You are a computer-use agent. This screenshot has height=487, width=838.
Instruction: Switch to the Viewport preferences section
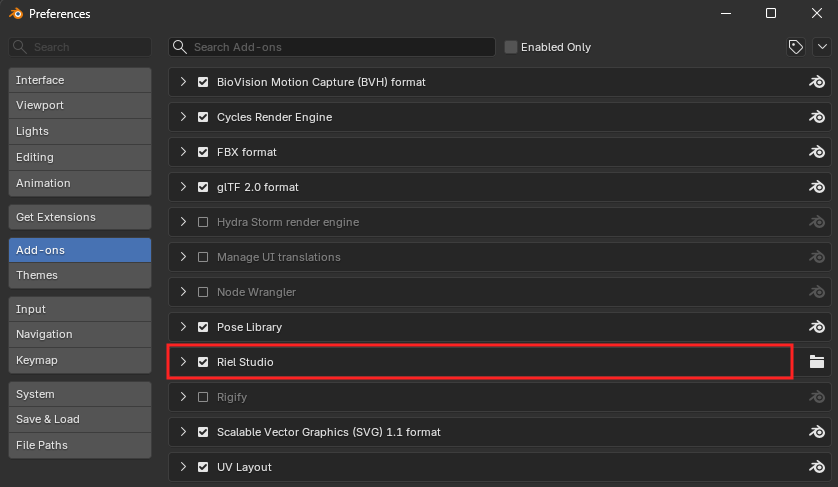80,105
